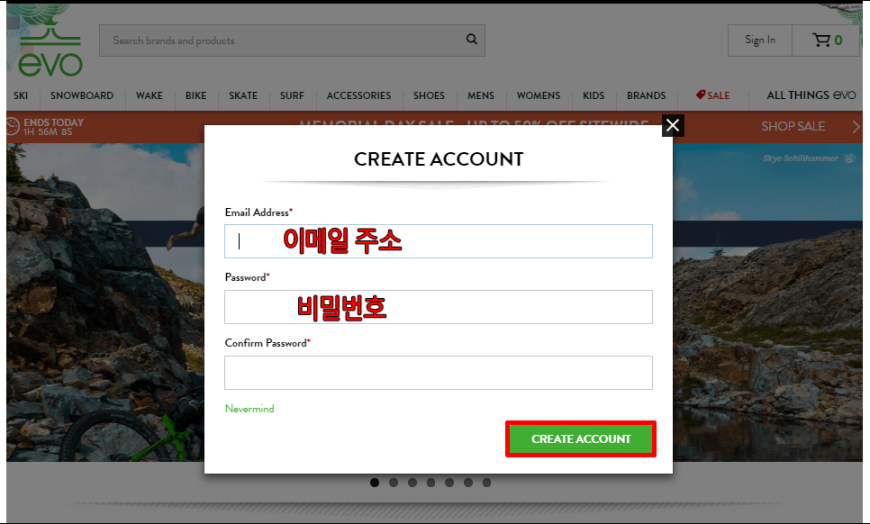Click the Skye Schillhammer photo credit
This screenshot has height=524, width=870.
pos(800,158)
